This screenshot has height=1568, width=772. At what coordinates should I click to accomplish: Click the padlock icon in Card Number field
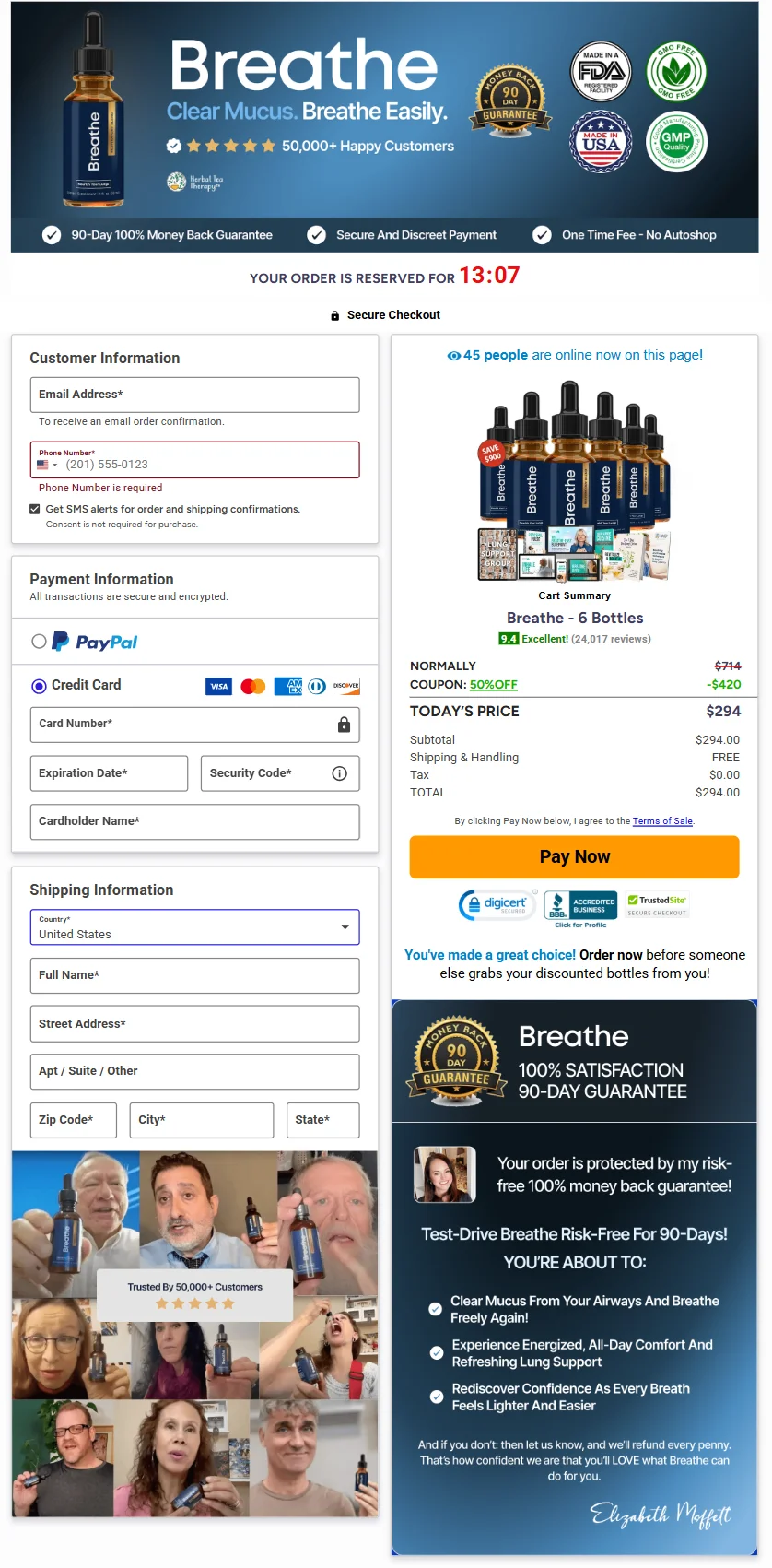[344, 725]
